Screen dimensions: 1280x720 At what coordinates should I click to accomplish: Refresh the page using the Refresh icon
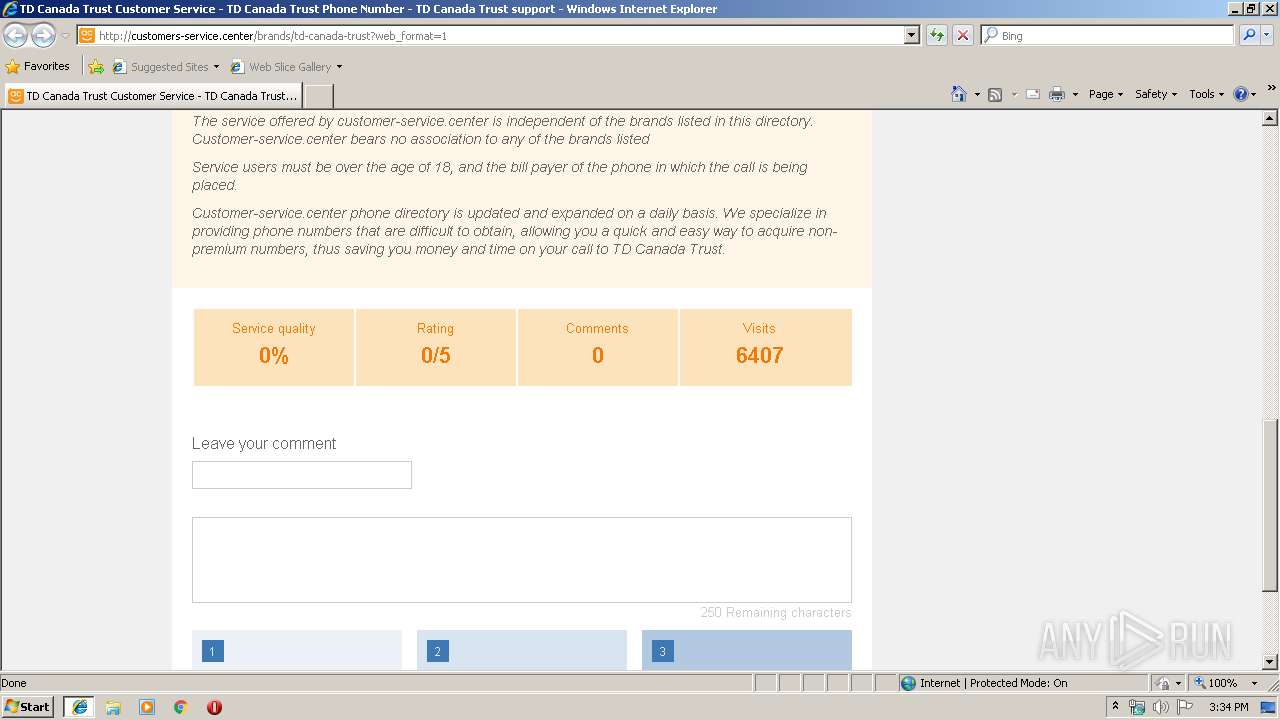937,35
